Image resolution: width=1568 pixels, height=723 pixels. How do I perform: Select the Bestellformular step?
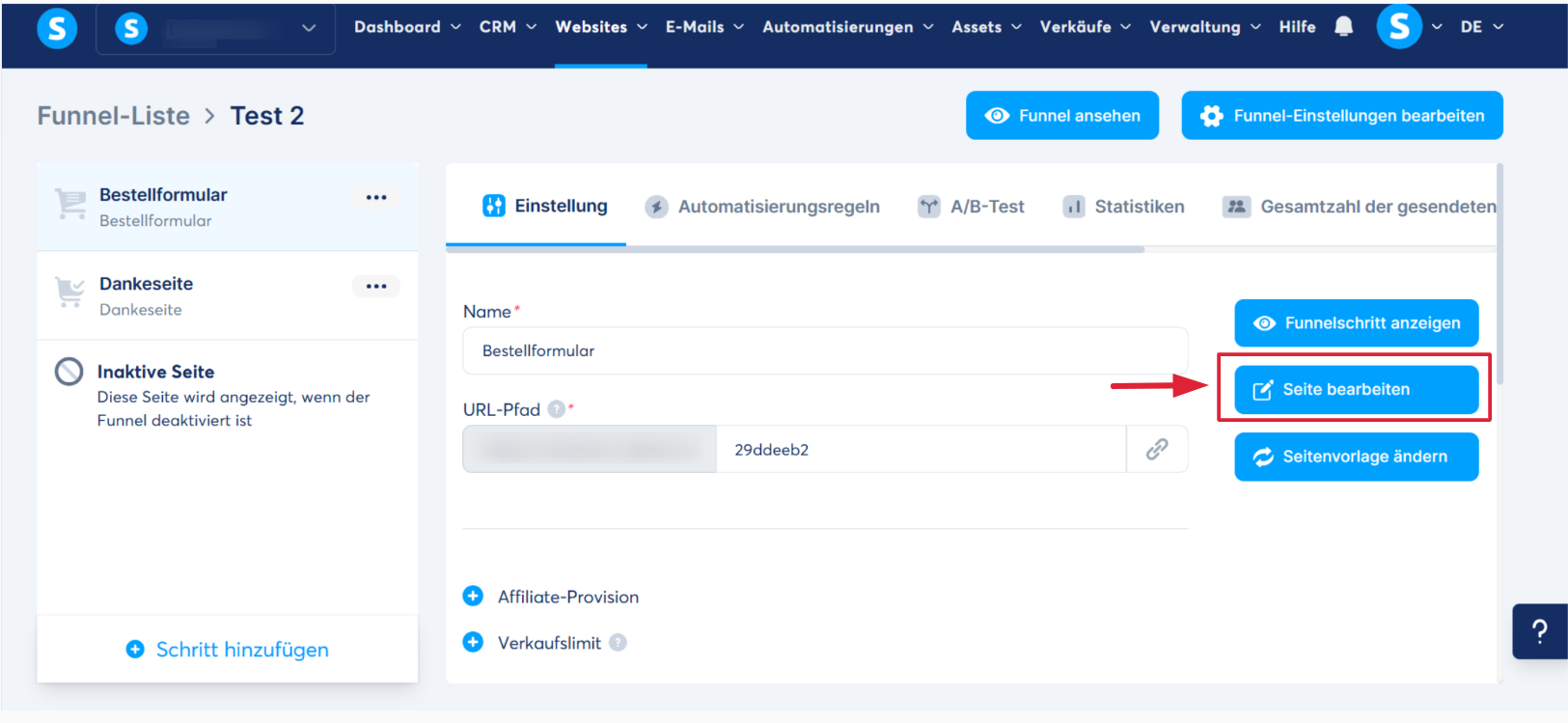click(228, 207)
